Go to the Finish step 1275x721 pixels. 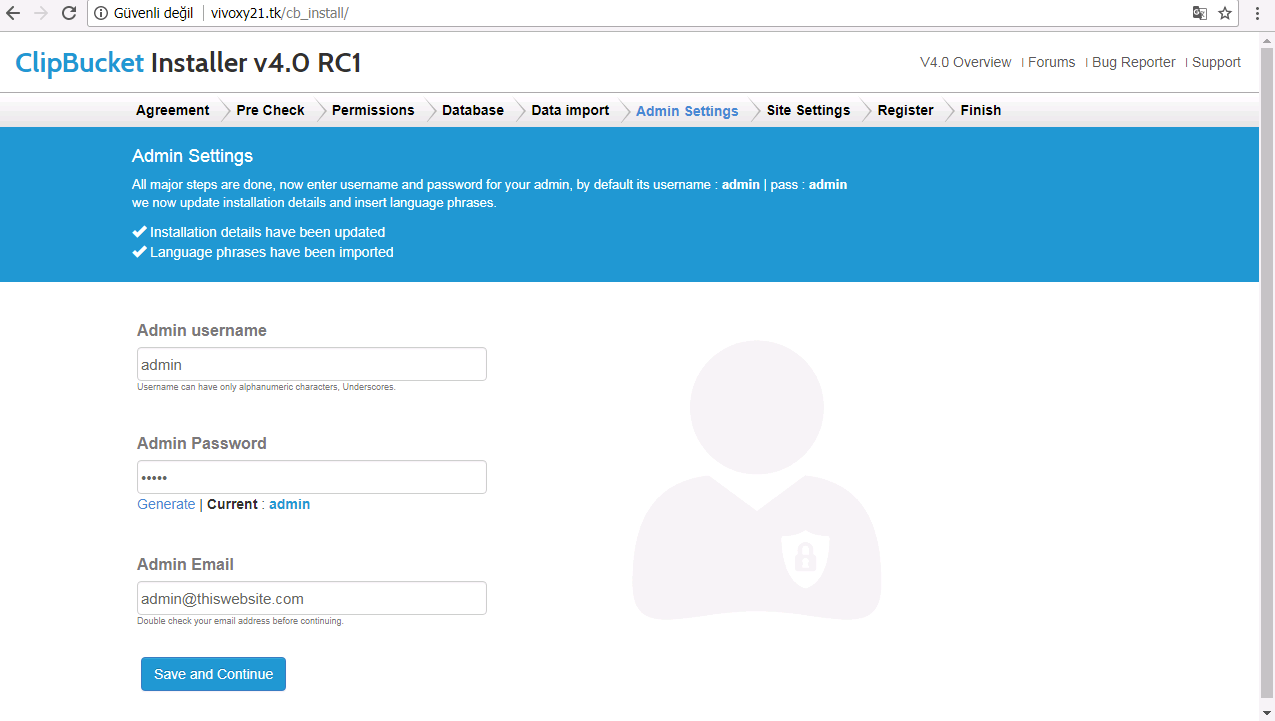point(981,110)
